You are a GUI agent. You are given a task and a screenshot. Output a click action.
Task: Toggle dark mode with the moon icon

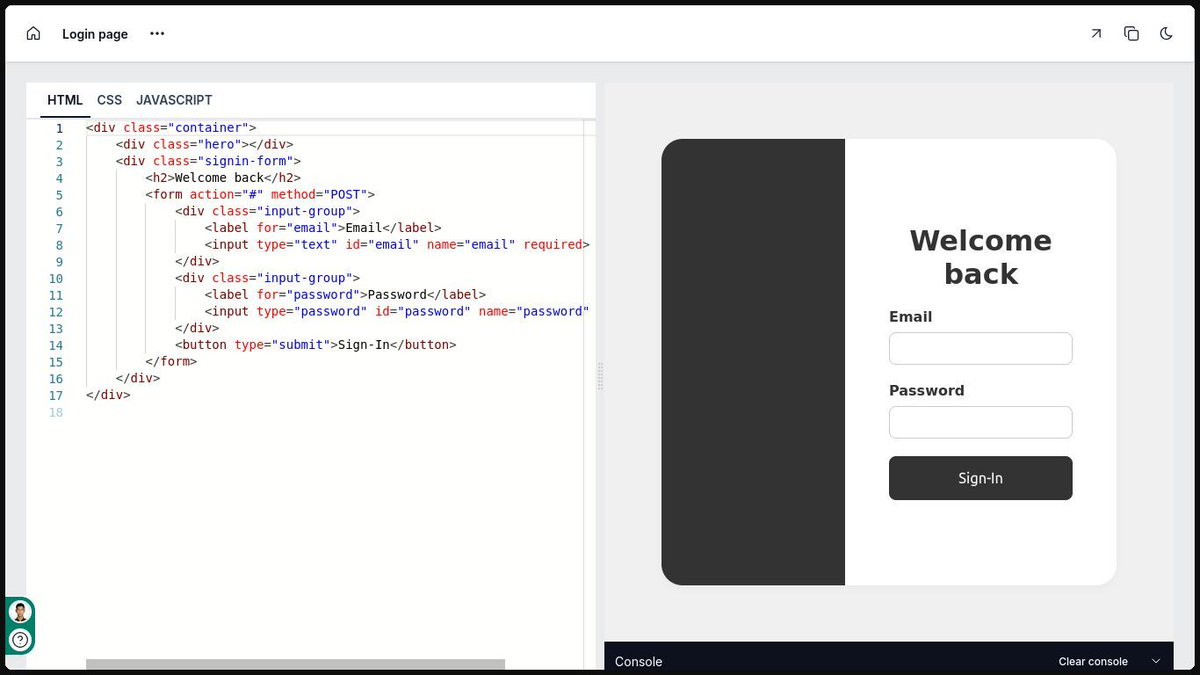1166,33
